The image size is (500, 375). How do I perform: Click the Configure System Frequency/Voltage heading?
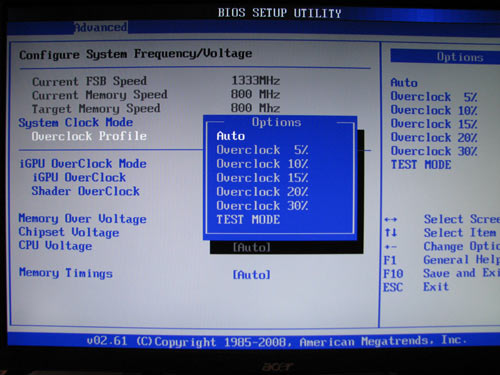pos(136,54)
